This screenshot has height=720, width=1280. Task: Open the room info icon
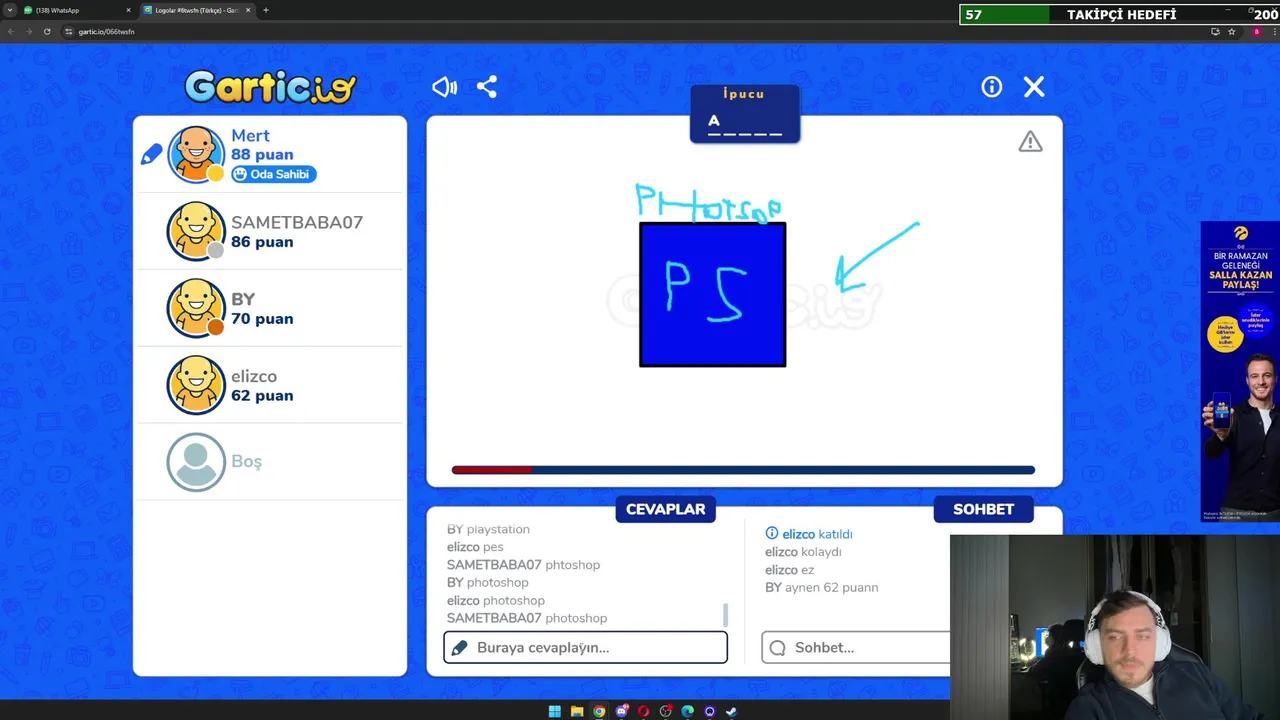point(991,87)
